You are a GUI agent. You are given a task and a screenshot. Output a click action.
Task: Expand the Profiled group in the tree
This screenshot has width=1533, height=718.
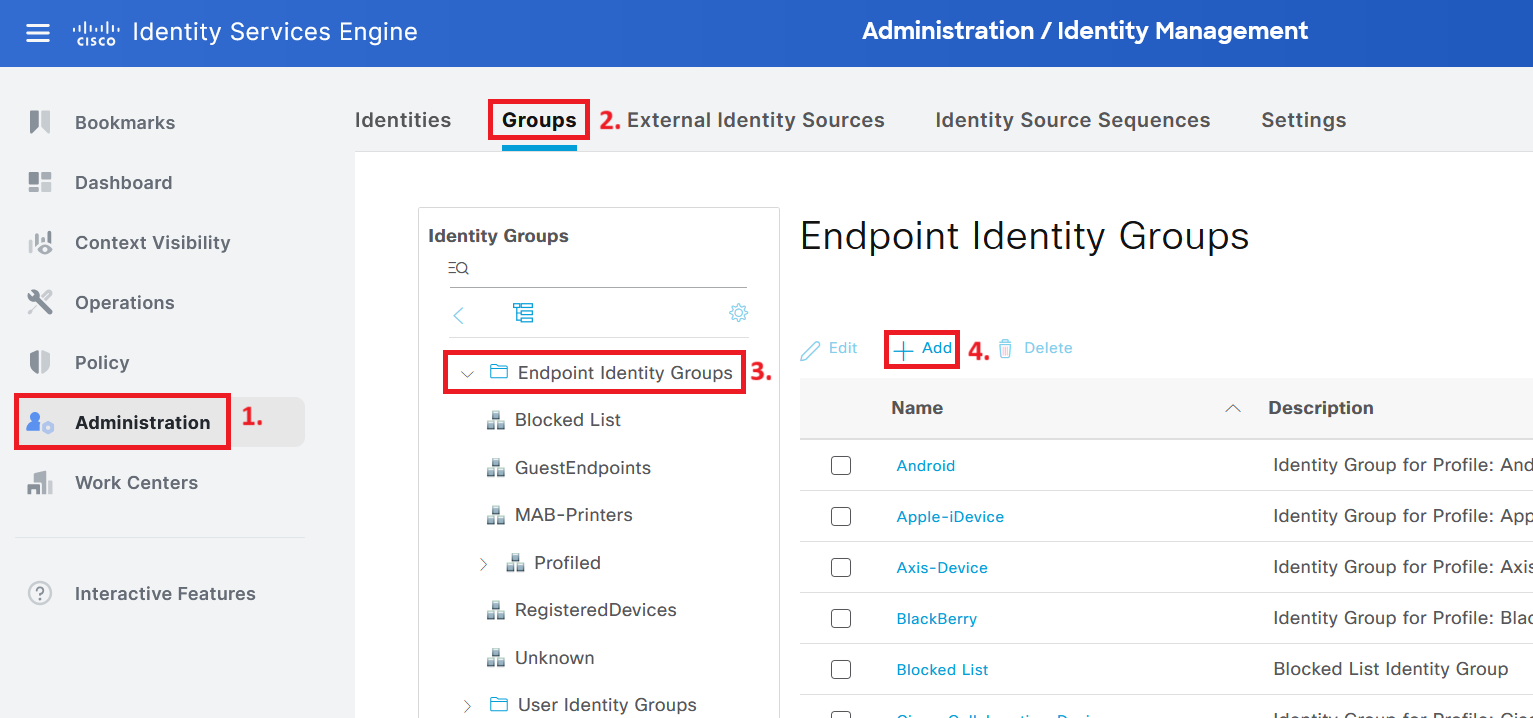(483, 562)
